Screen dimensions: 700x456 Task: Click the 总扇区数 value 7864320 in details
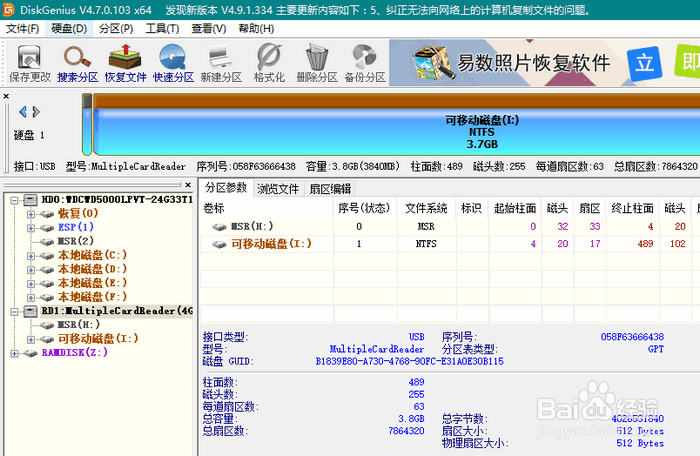(x=406, y=431)
